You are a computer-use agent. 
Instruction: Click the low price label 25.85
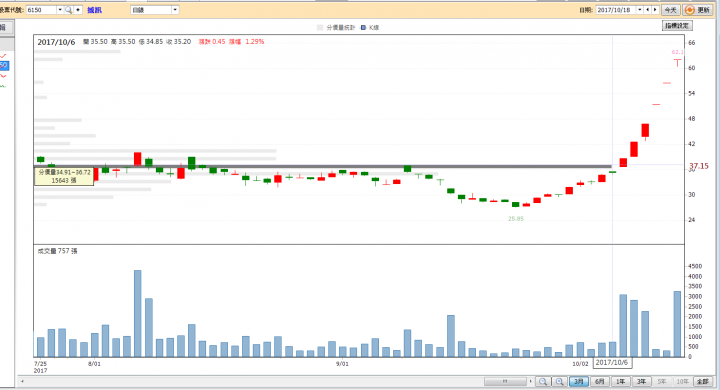[x=516, y=219]
